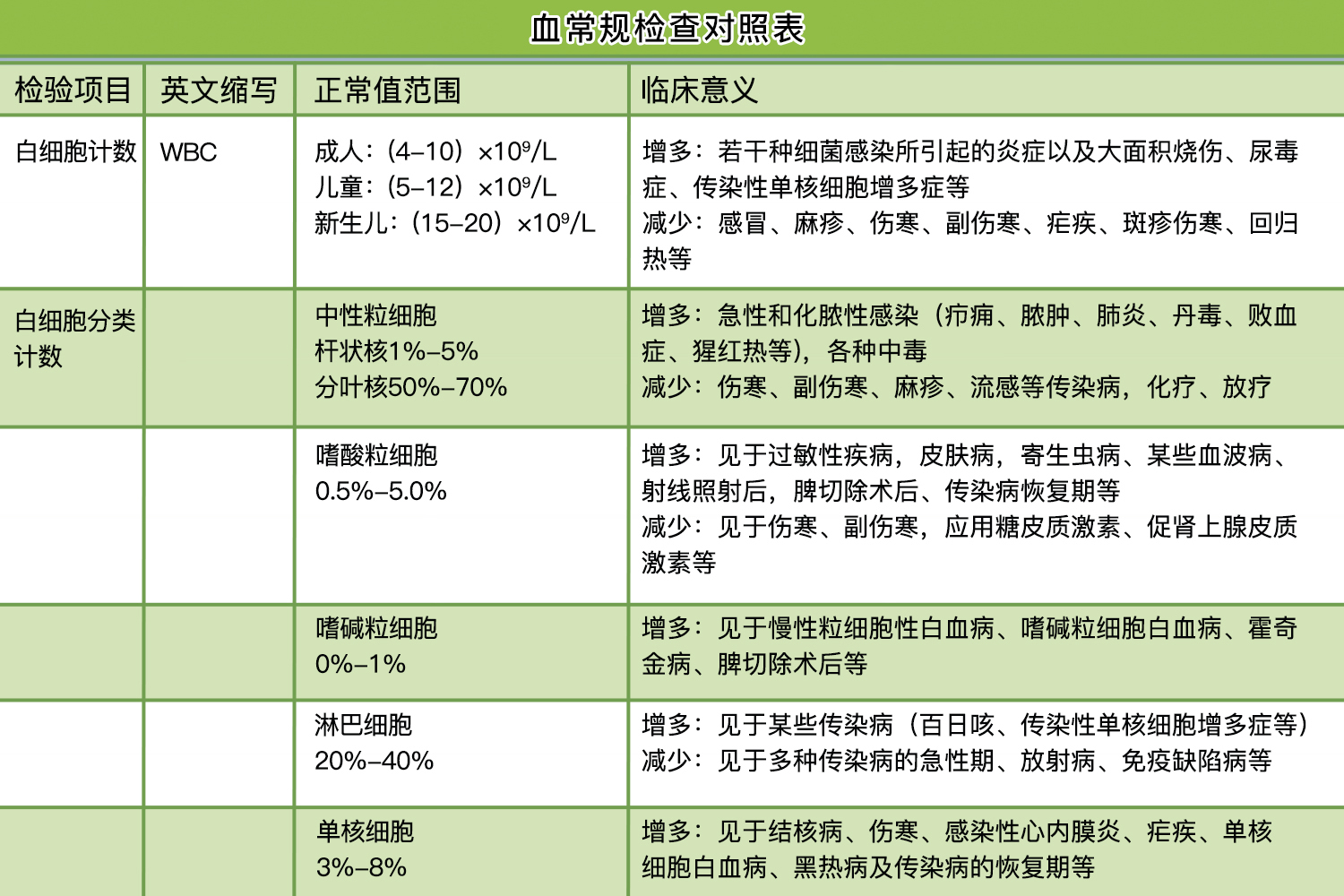This screenshot has height=896, width=1344.
Task: Select the 英文缩写 column header
Action: coord(219,90)
